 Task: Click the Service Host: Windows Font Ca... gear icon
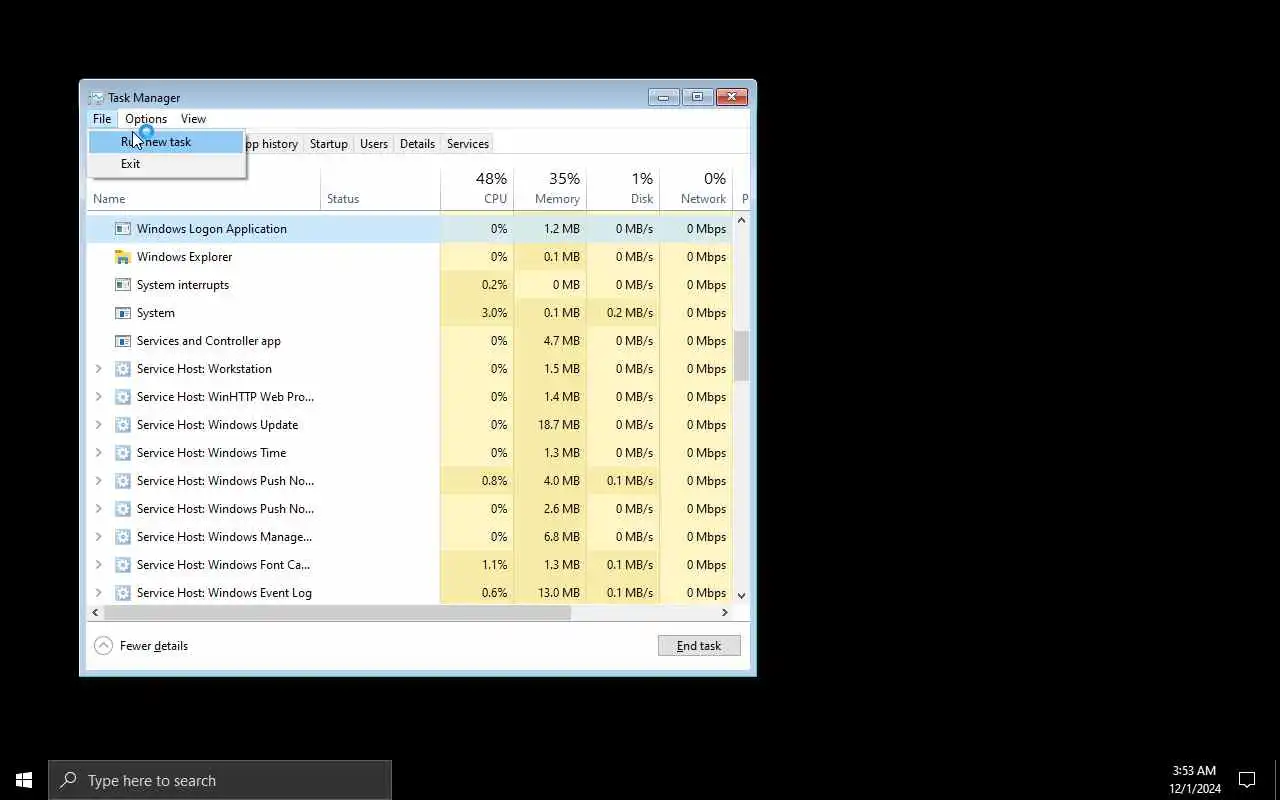(x=123, y=565)
